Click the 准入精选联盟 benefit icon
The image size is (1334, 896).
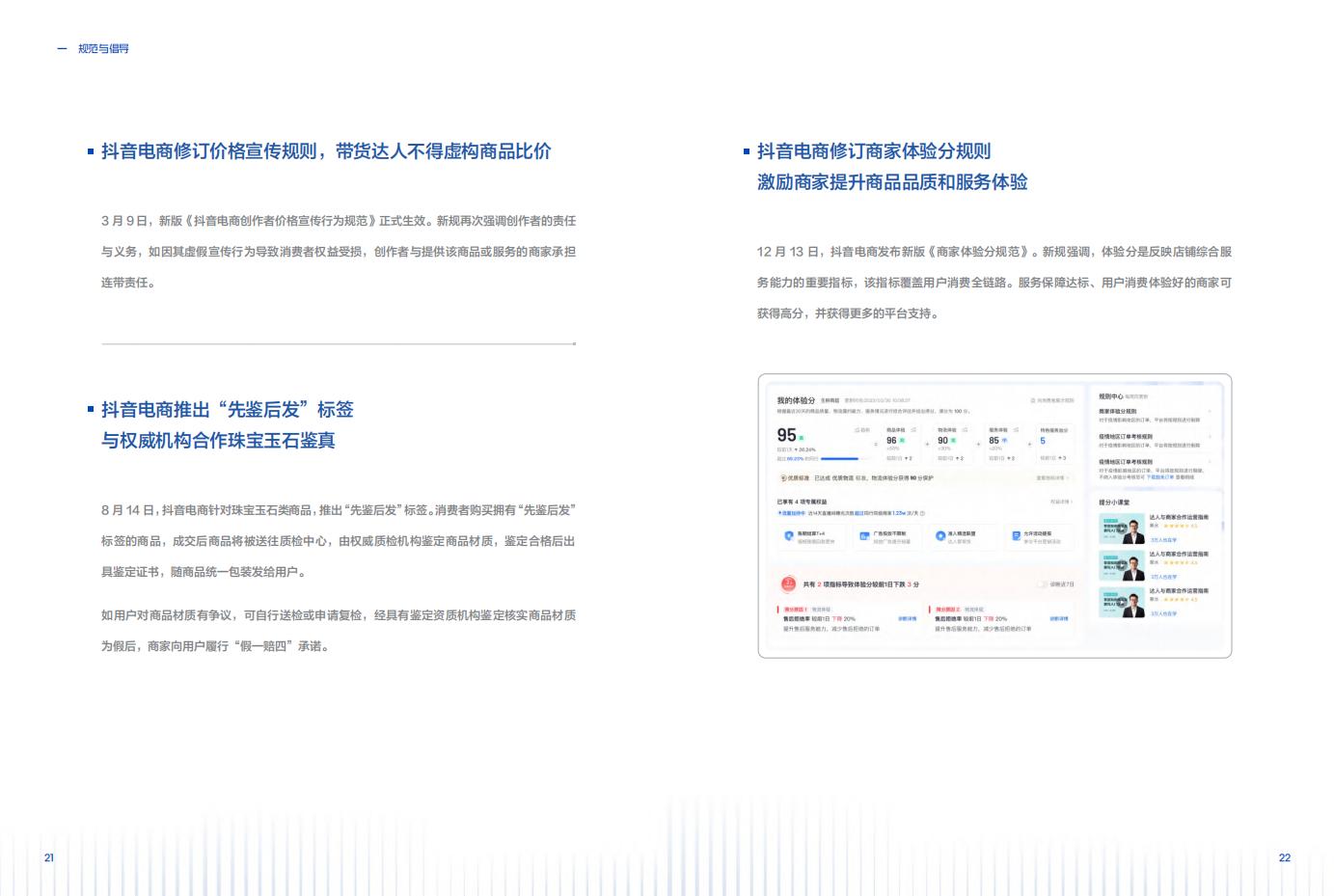tap(940, 536)
